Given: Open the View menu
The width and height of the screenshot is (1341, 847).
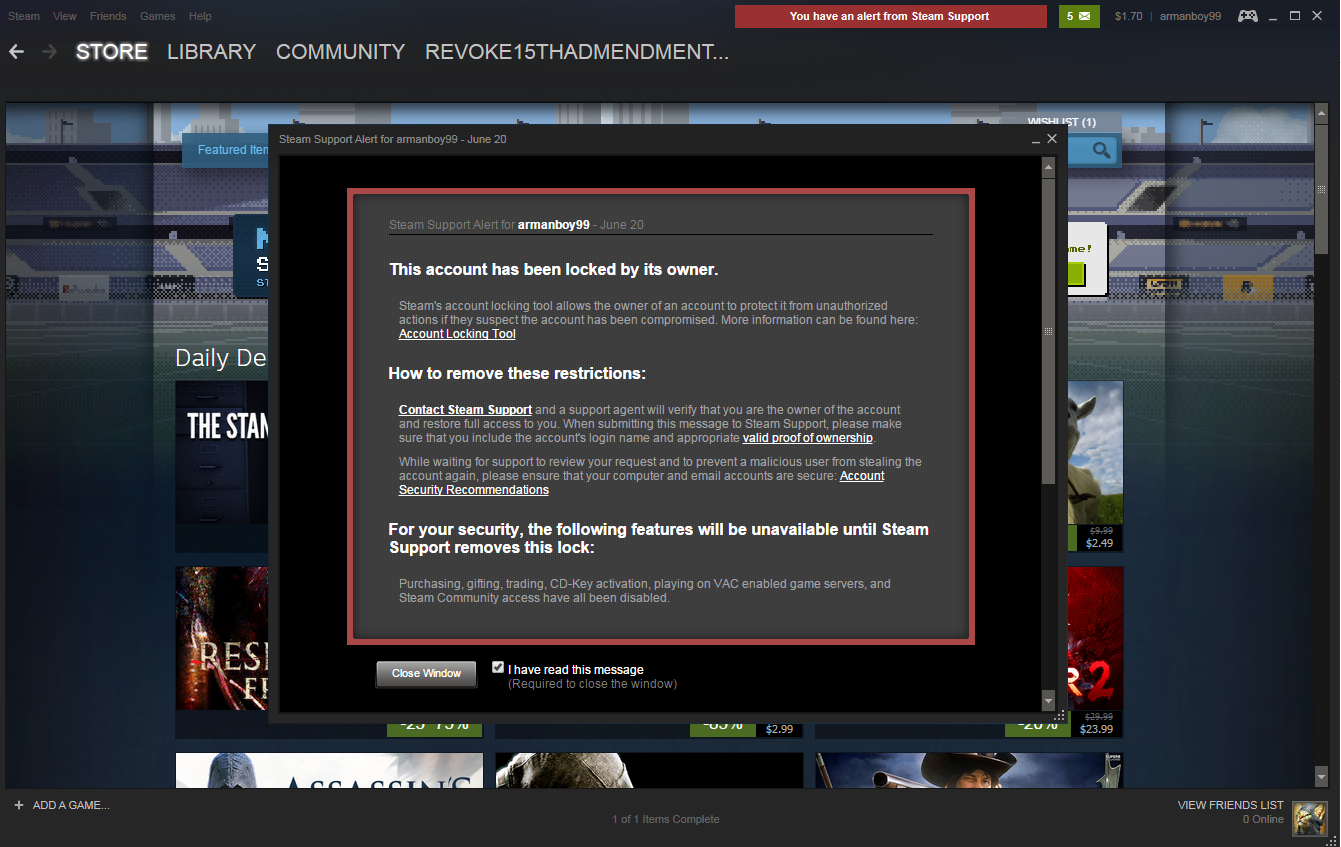Looking at the screenshot, I should (64, 16).
